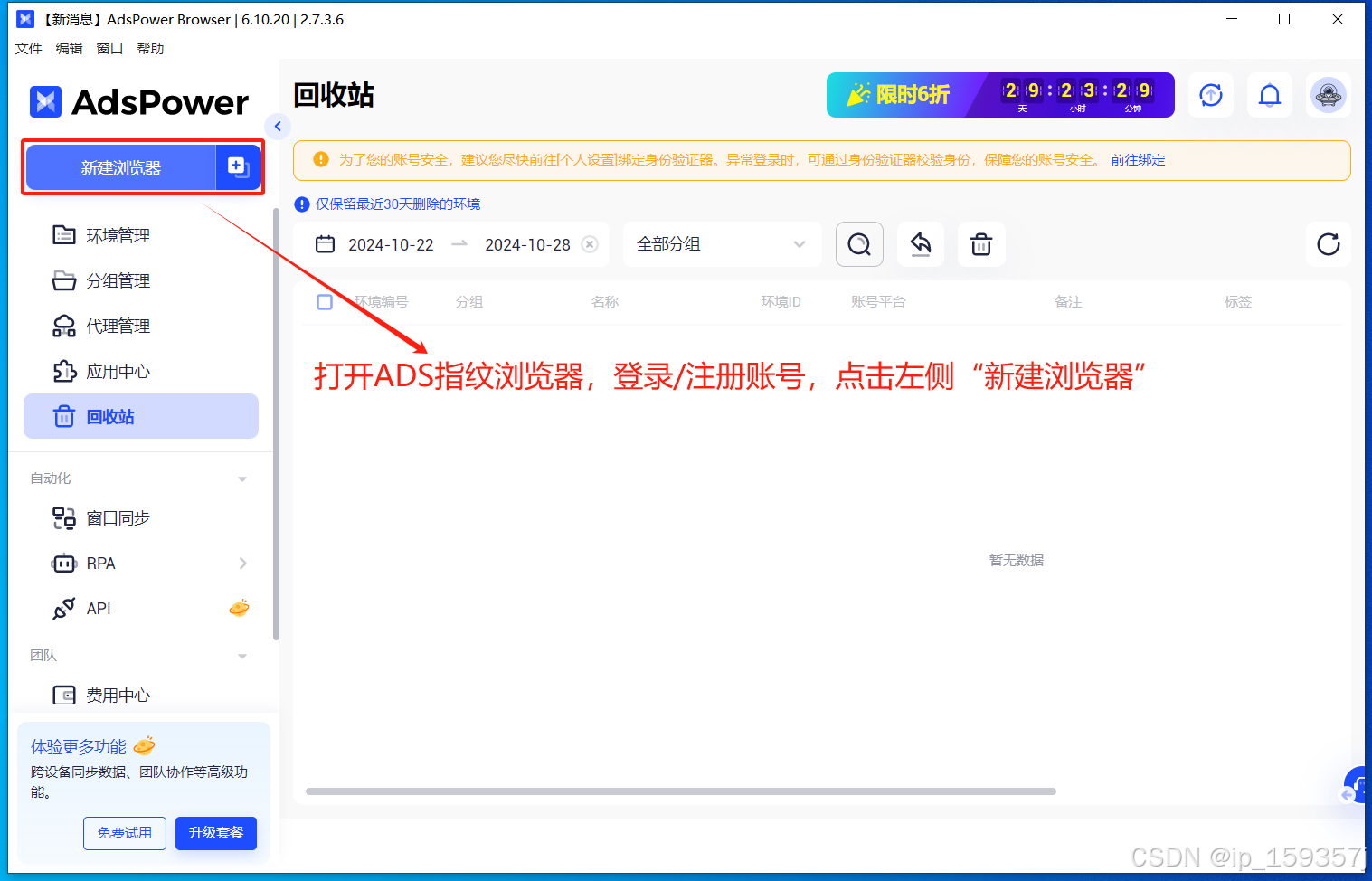Viewport: 1372px width, 881px height.
Task: Click the calendar icon in date picker
Action: pos(325,244)
